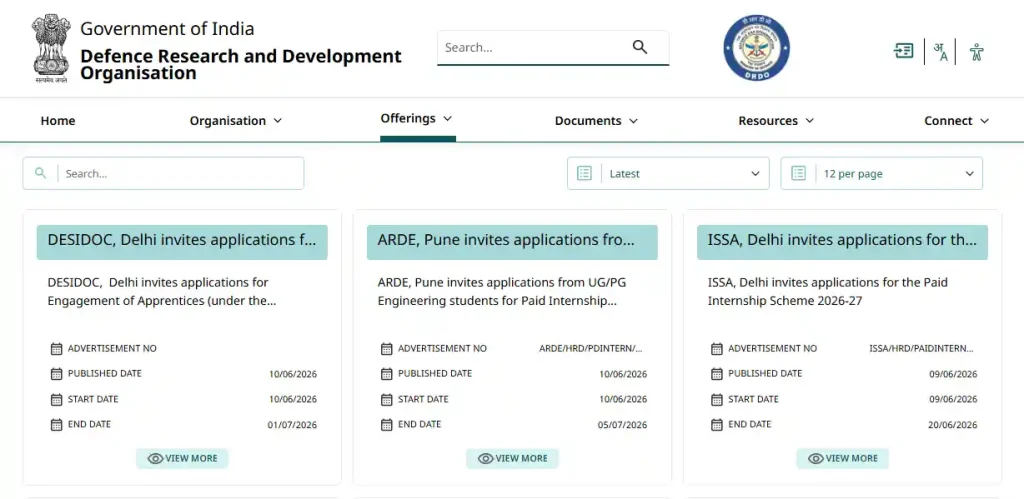Screen dimensions: 1024x499
Task: Open the 12 per page dropdown
Action: 882,174
